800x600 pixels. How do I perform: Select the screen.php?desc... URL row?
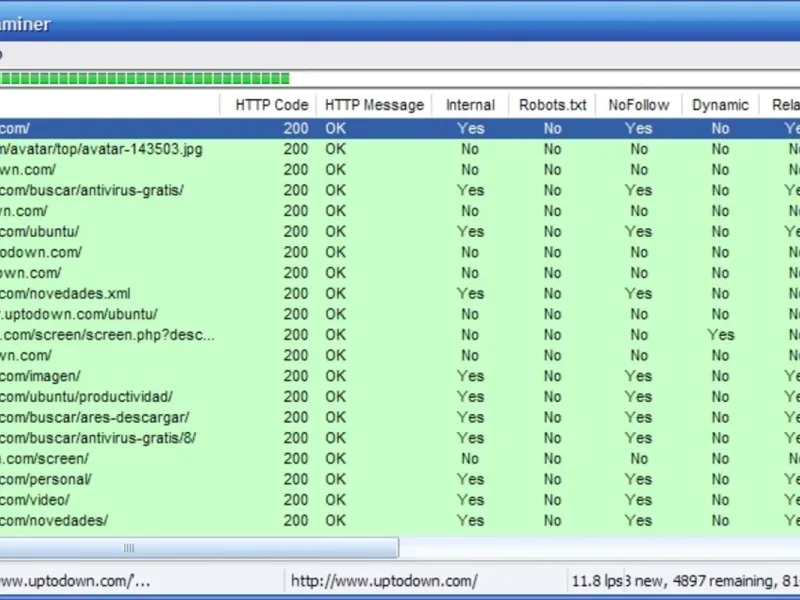click(400, 335)
